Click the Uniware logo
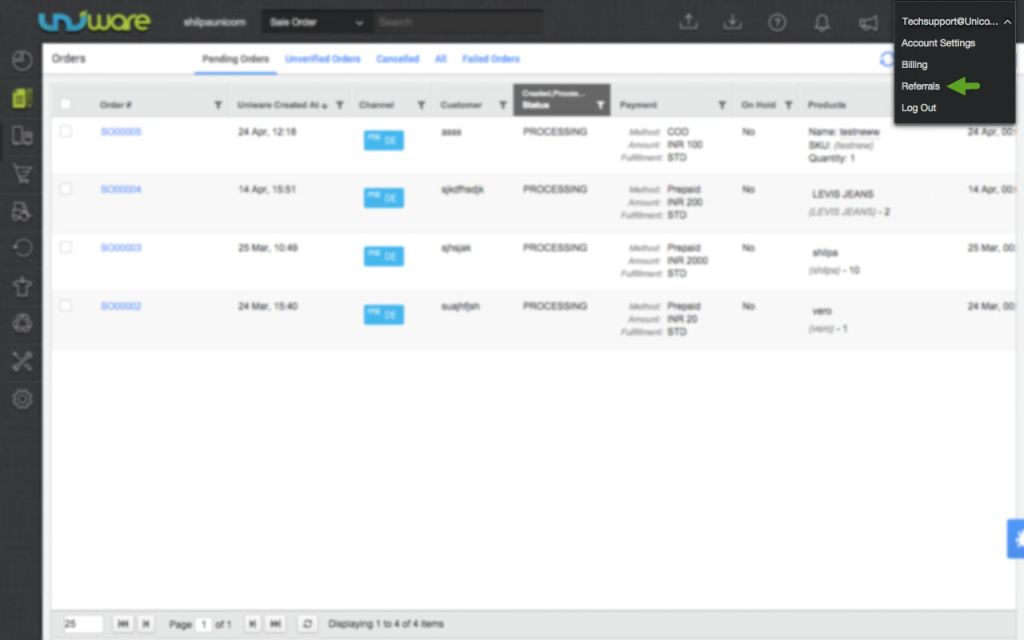This screenshot has height=640, width=1024. coord(94,22)
